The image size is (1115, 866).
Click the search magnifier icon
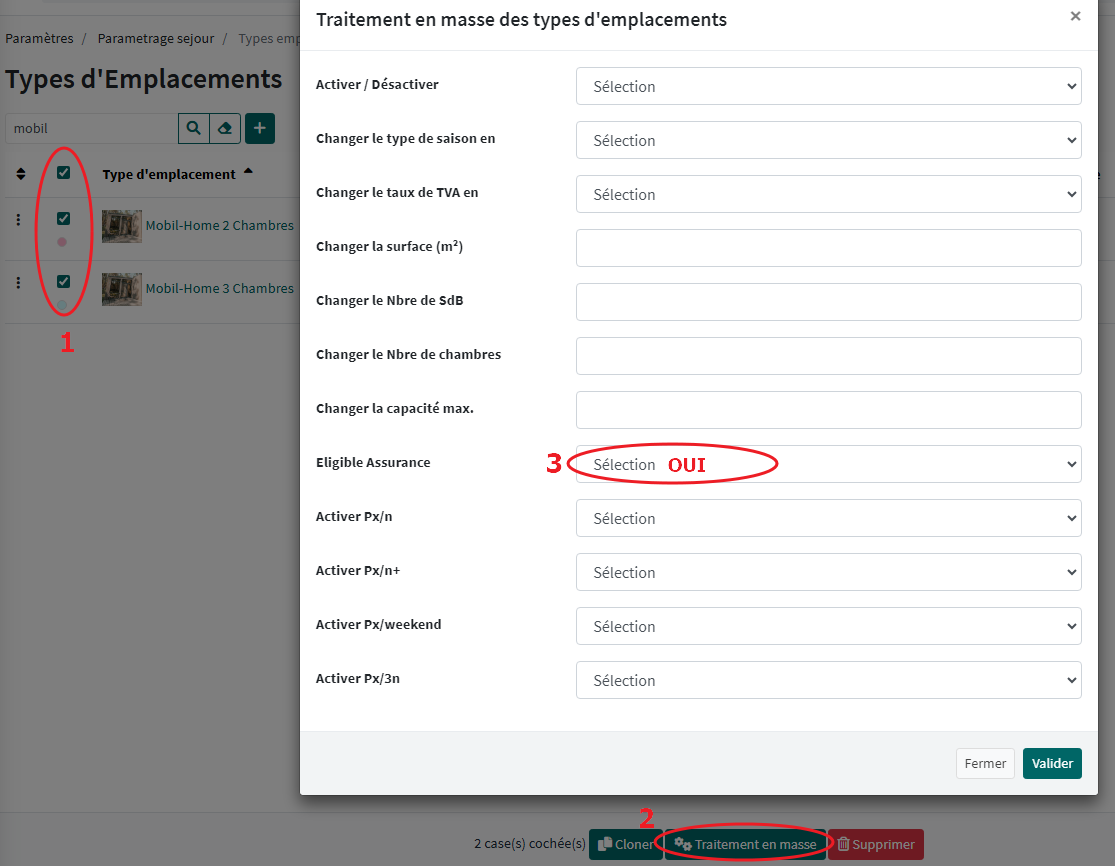point(193,128)
